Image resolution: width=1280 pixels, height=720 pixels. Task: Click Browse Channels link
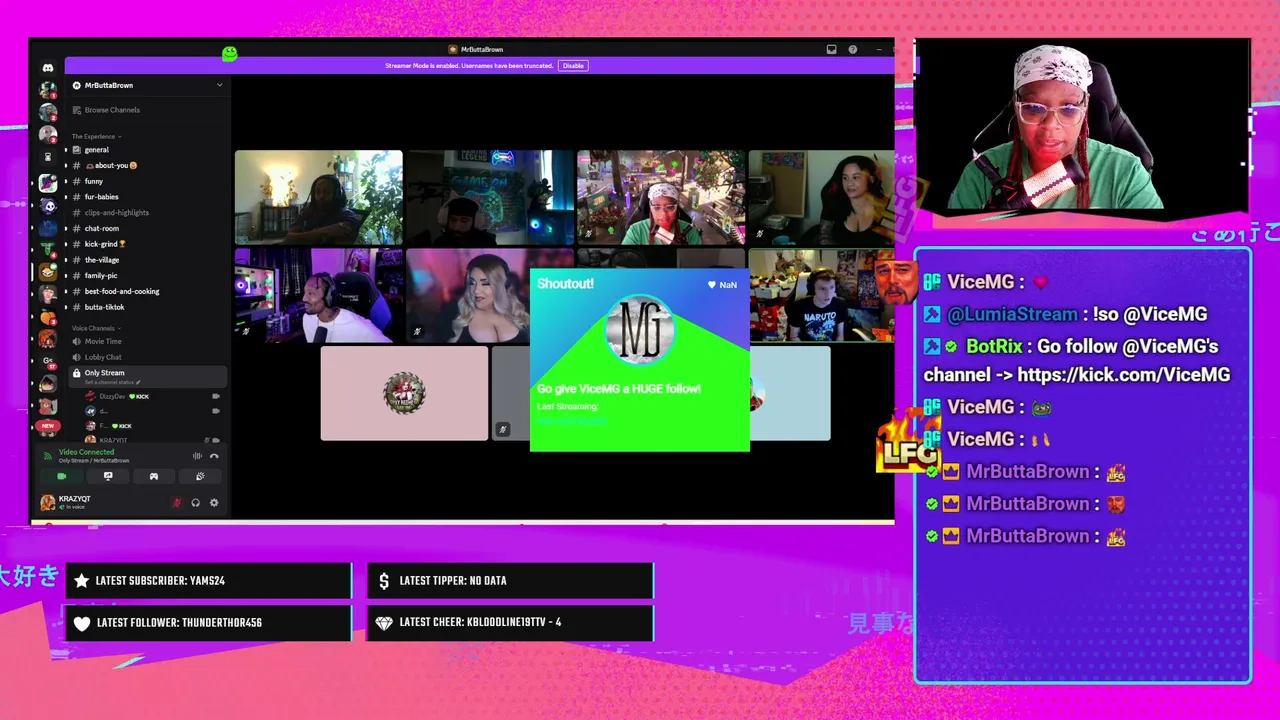click(x=112, y=110)
